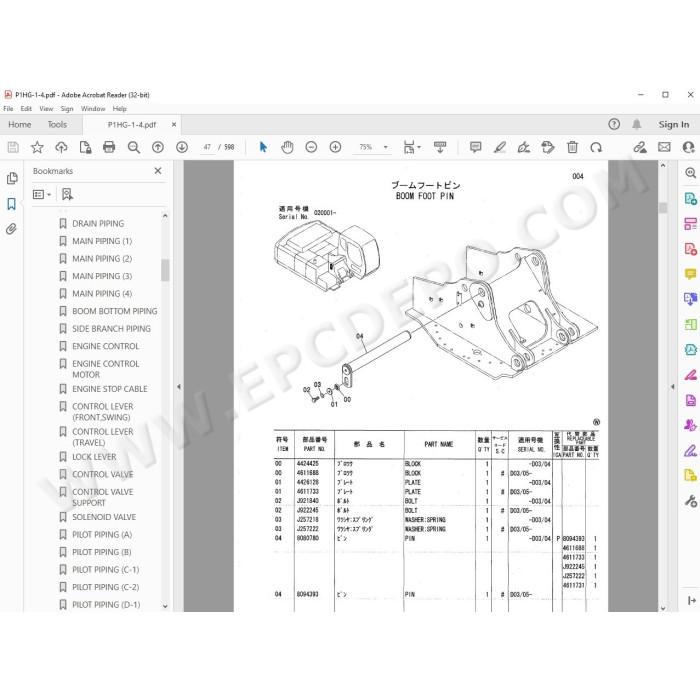The image size is (700, 700).
Task: Open Fill and Sign tool in right pane
Action: pyautogui.click(x=690, y=450)
